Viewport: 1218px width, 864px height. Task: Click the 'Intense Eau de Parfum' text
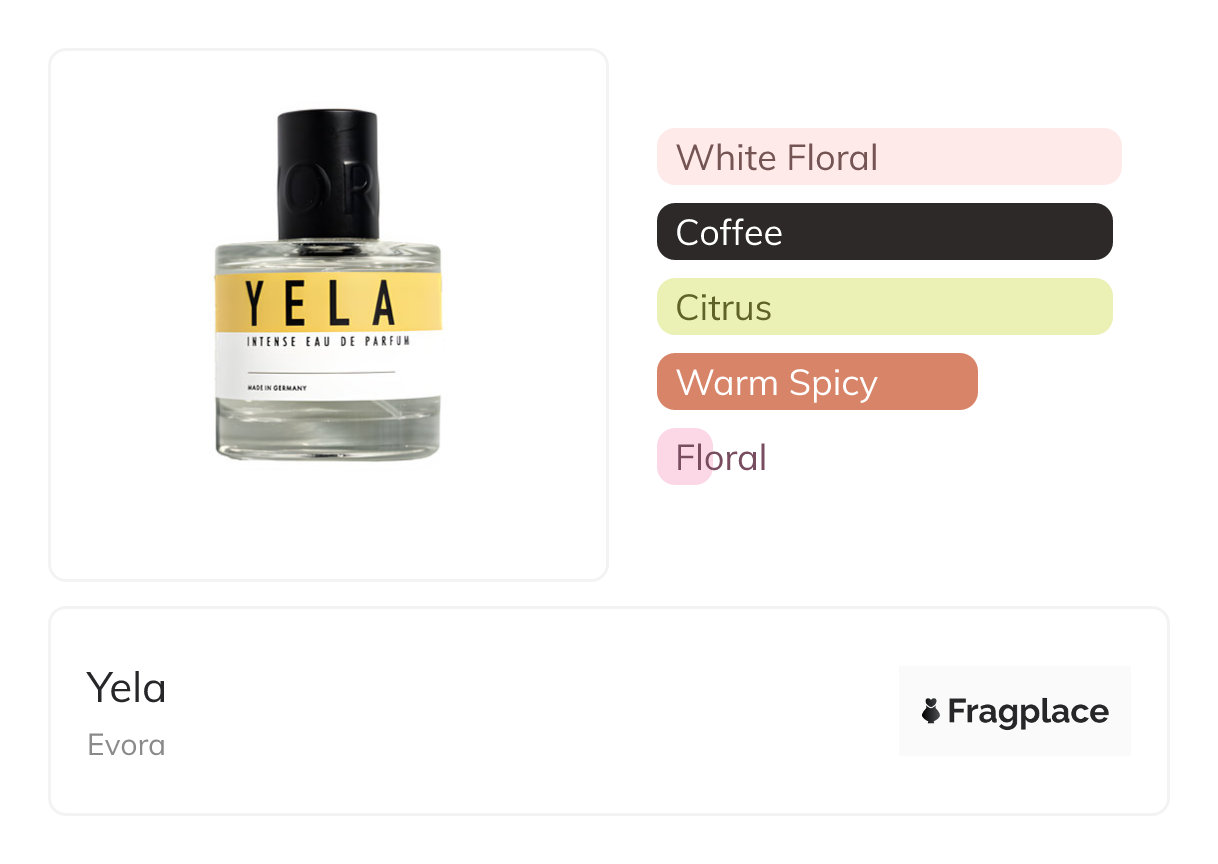(x=329, y=342)
